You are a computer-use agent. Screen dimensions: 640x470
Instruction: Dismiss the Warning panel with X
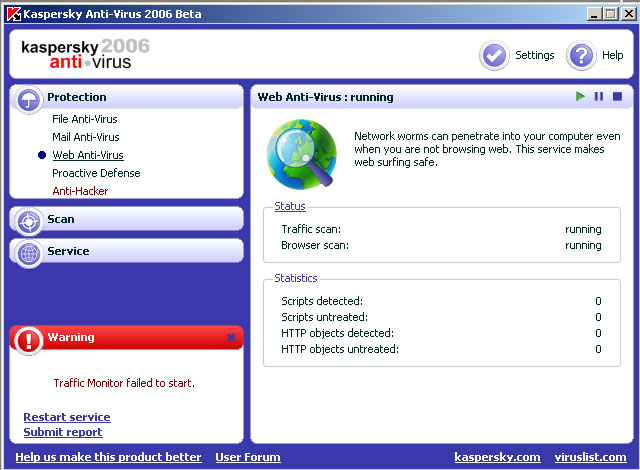[231, 337]
